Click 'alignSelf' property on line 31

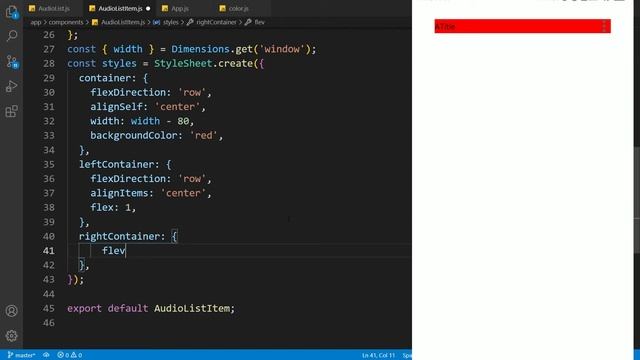tap(116, 107)
